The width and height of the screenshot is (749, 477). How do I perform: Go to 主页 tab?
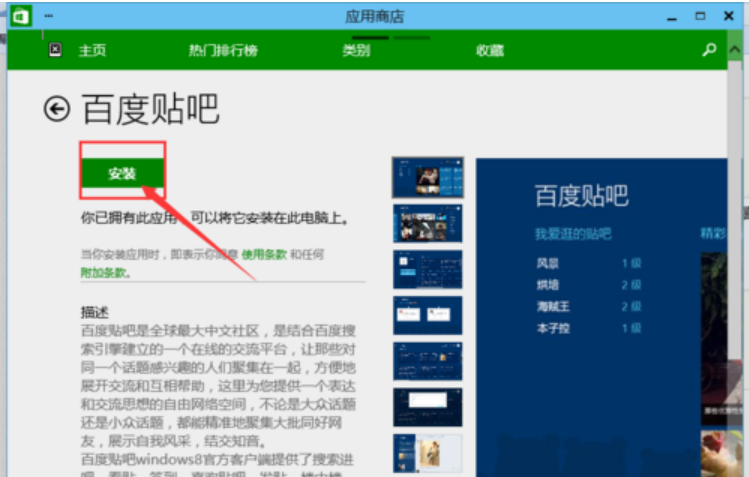click(92, 50)
